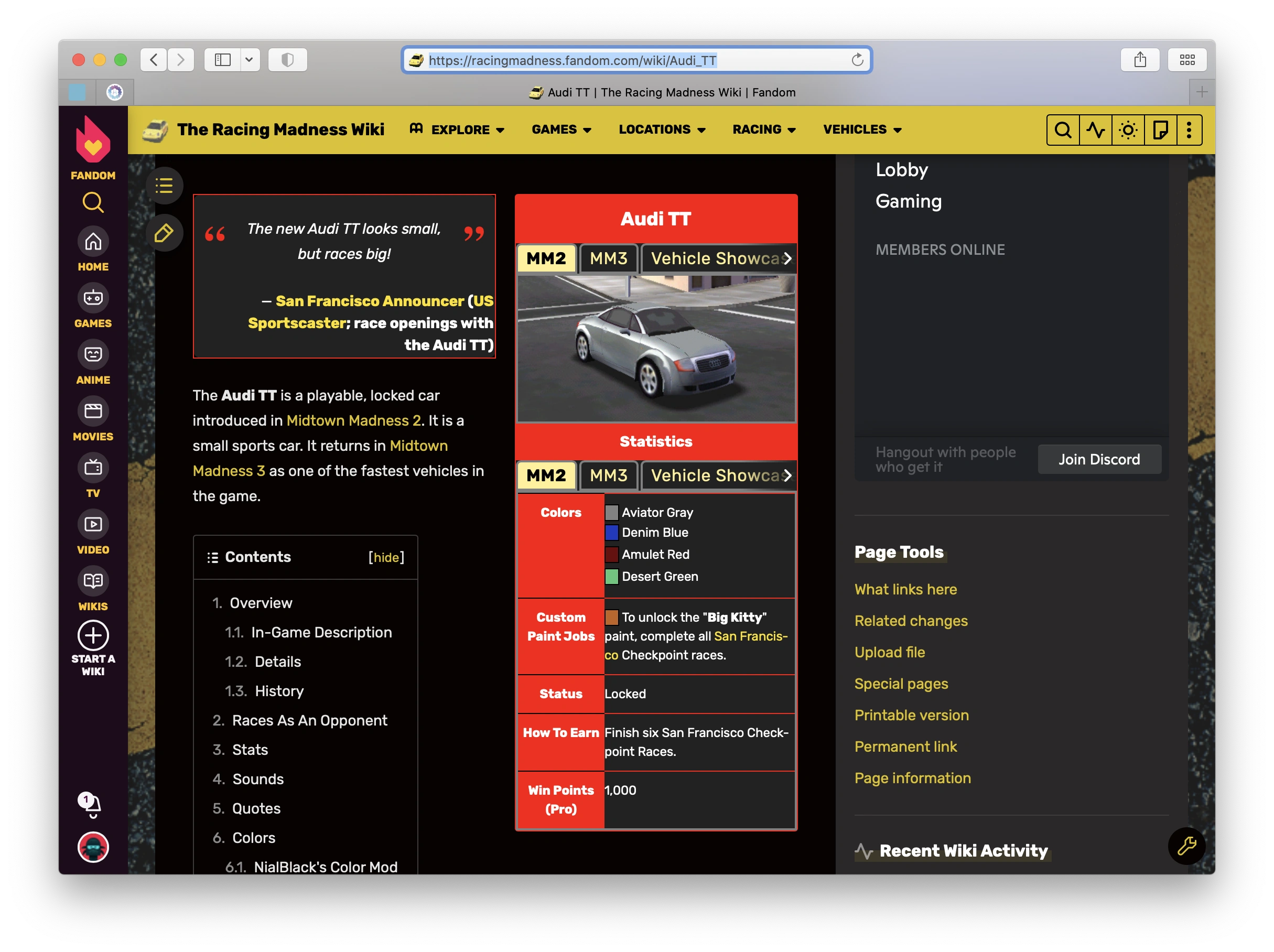Open user avatar profile menu
Viewport: 1274px width, 952px height.
tap(93, 847)
